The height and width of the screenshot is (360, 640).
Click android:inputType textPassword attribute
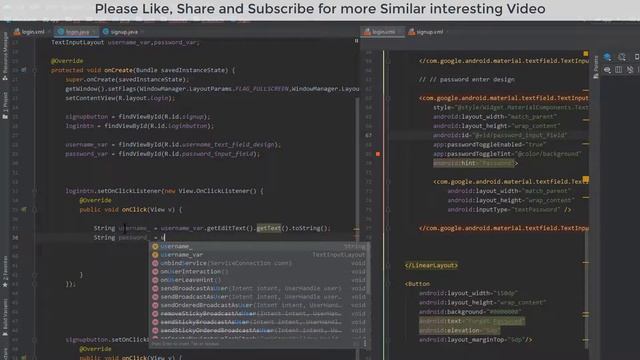coord(509,209)
